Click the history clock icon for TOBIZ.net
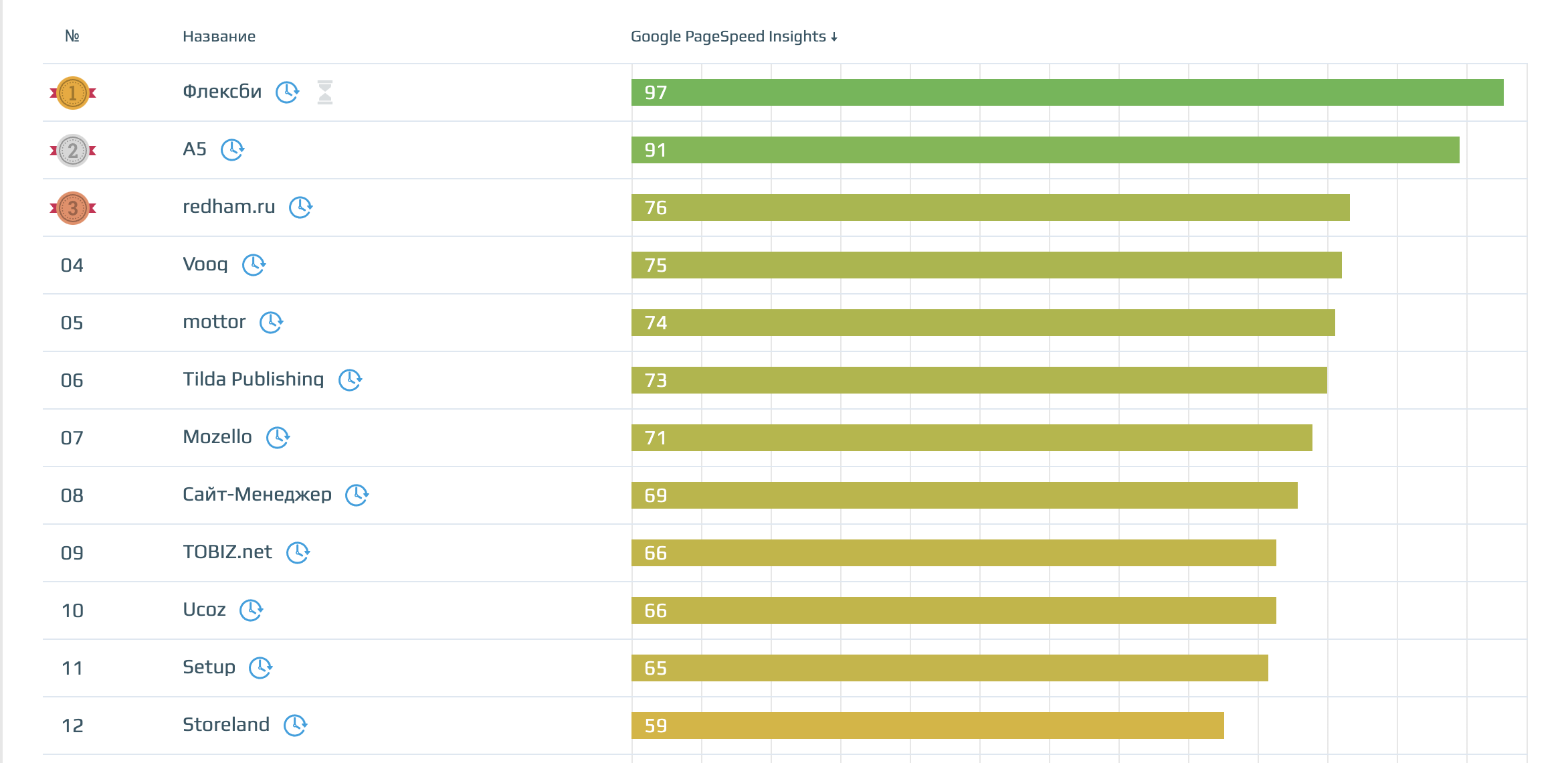This screenshot has height=763, width=1568. pos(298,553)
